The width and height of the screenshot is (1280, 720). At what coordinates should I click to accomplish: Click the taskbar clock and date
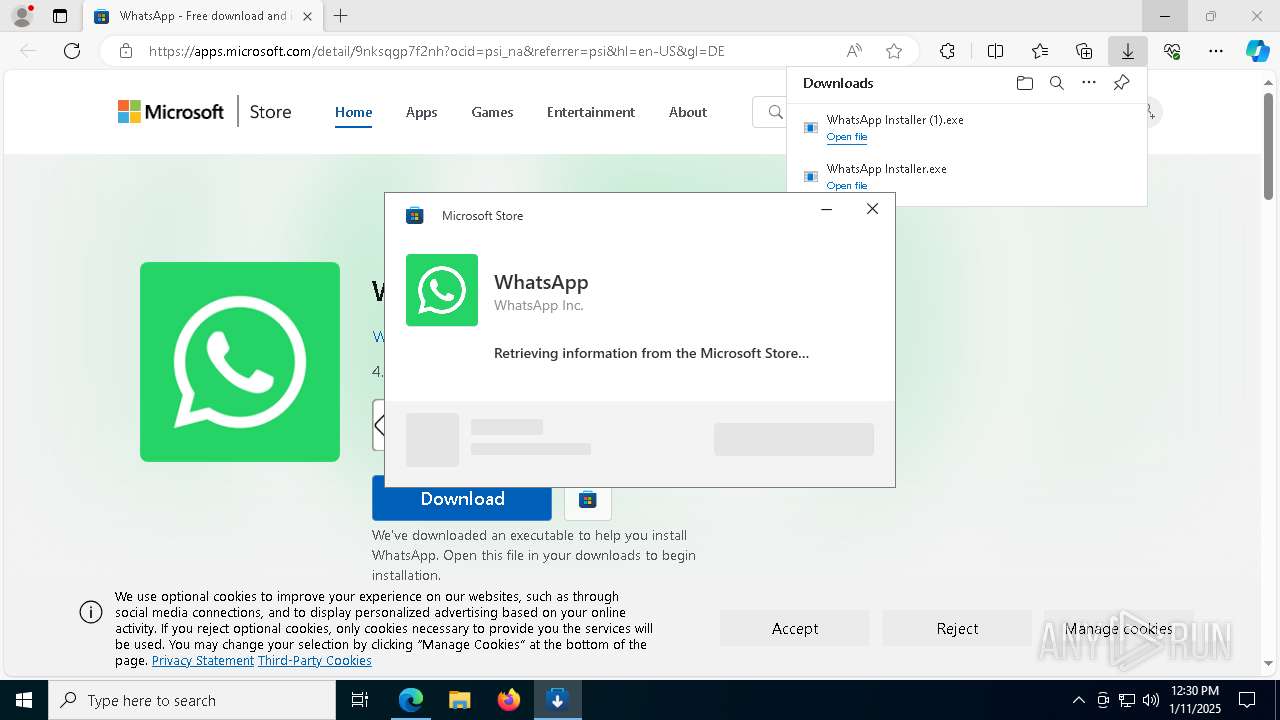click(x=1194, y=700)
